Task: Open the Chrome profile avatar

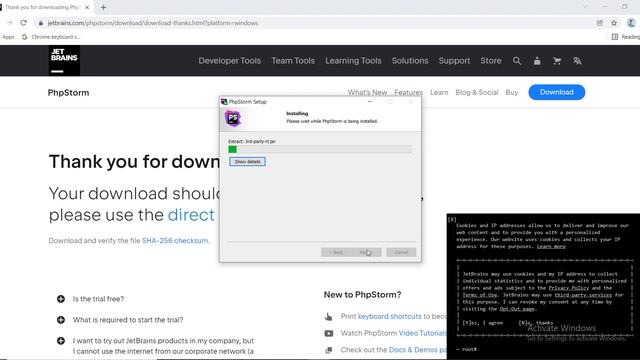Action: pos(631,23)
